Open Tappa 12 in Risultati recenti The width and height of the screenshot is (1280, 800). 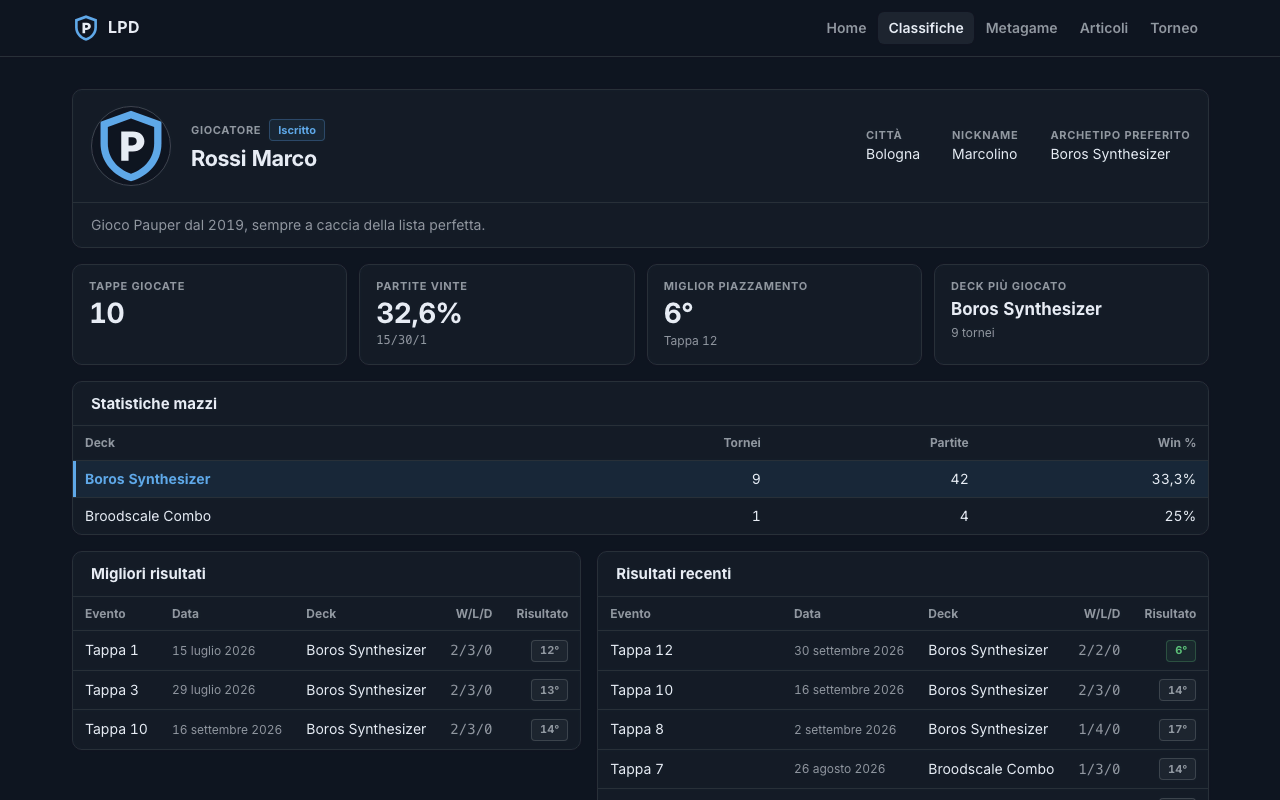(642, 650)
